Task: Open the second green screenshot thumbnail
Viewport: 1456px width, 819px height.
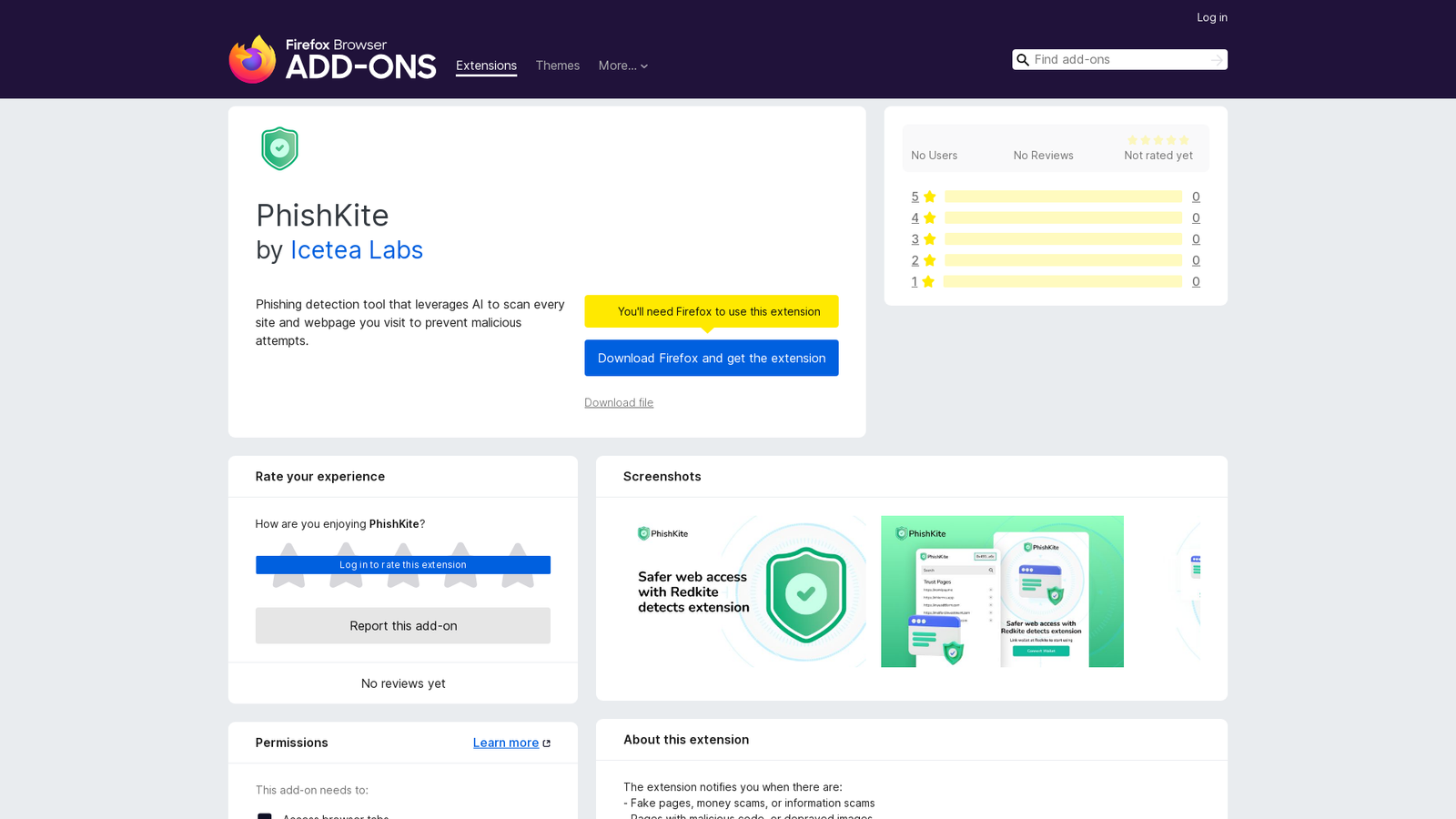Action: point(1002,591)
